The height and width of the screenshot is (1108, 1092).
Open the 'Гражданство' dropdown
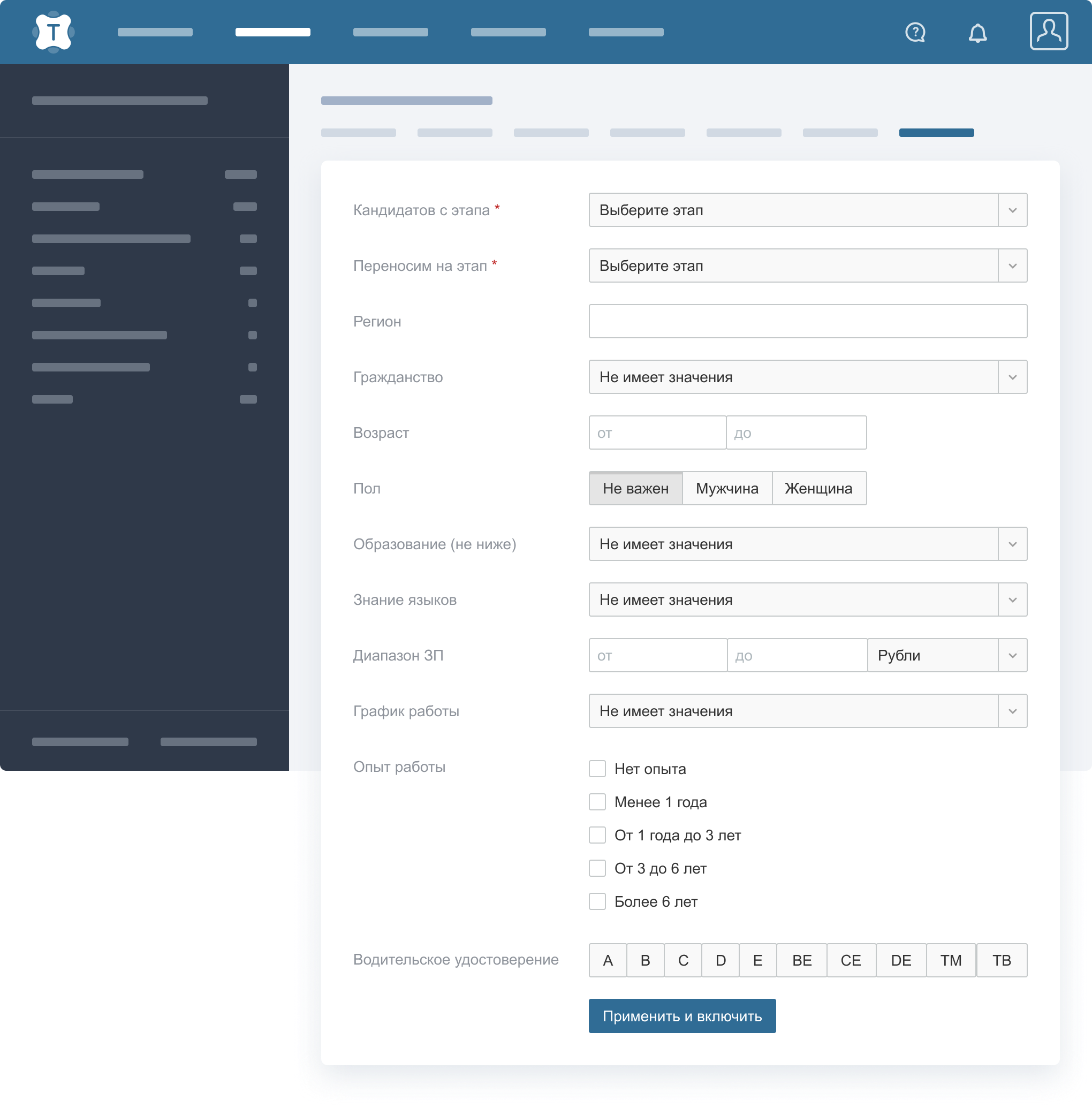807,377
